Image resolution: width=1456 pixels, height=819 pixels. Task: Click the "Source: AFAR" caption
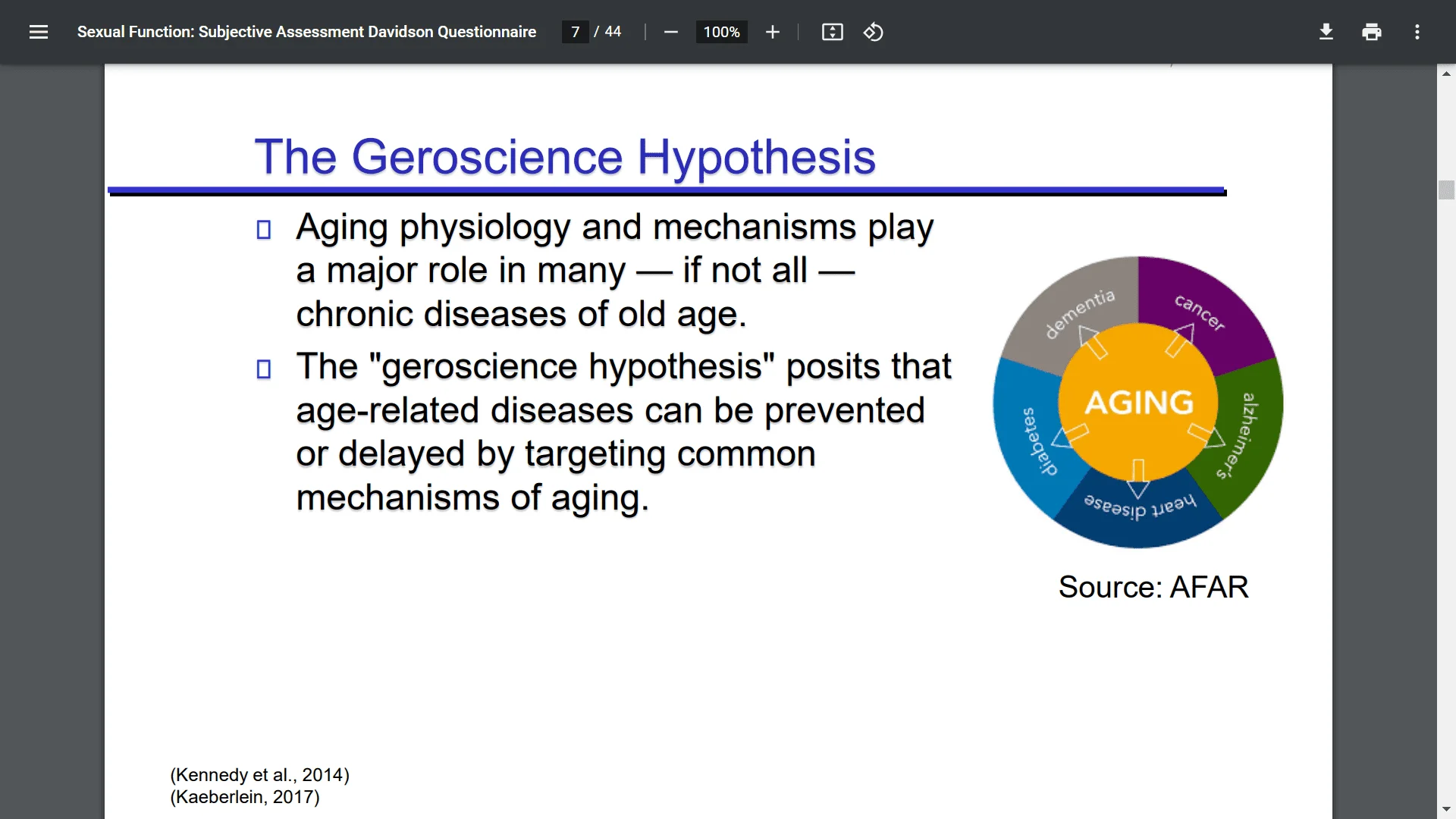[x=1153, y=587]
